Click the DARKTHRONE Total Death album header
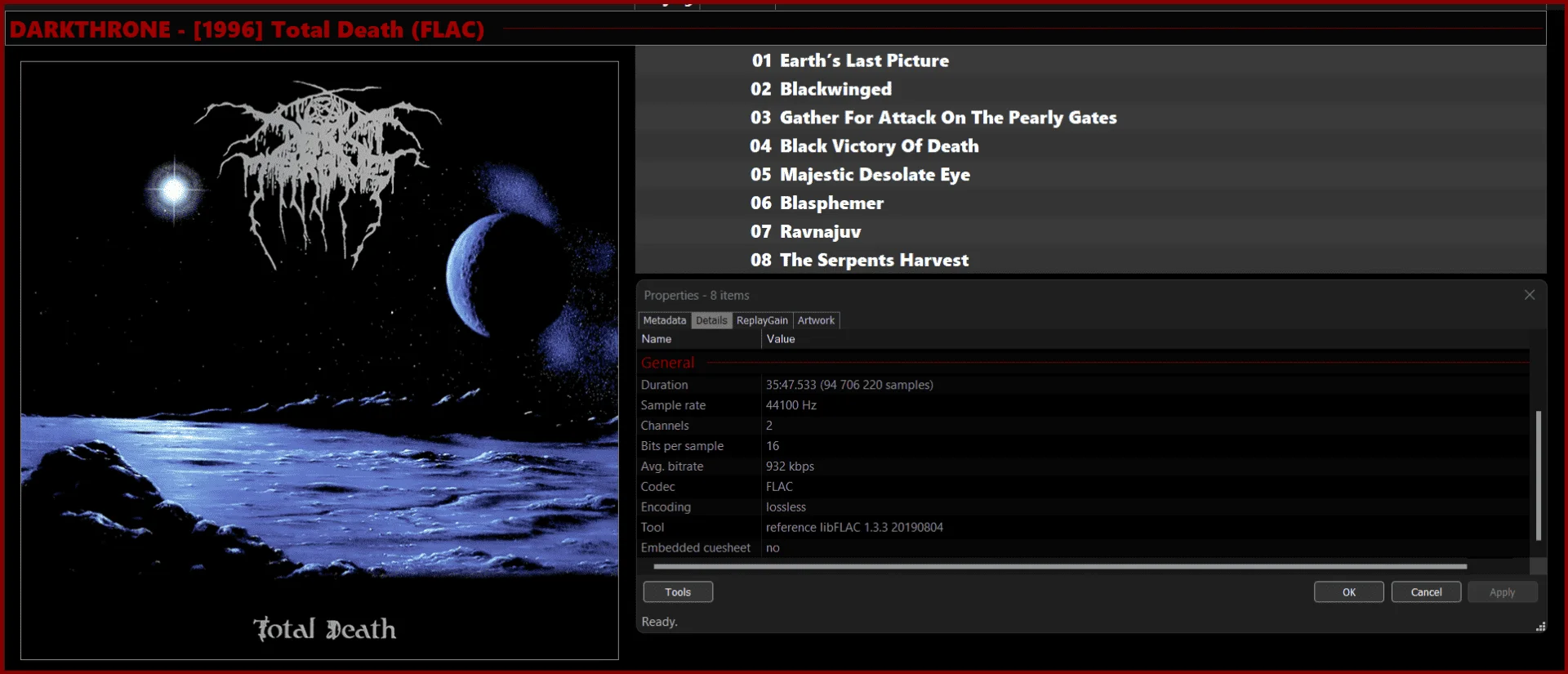Screen dimensions: 1568x674 tap(247, 29)
